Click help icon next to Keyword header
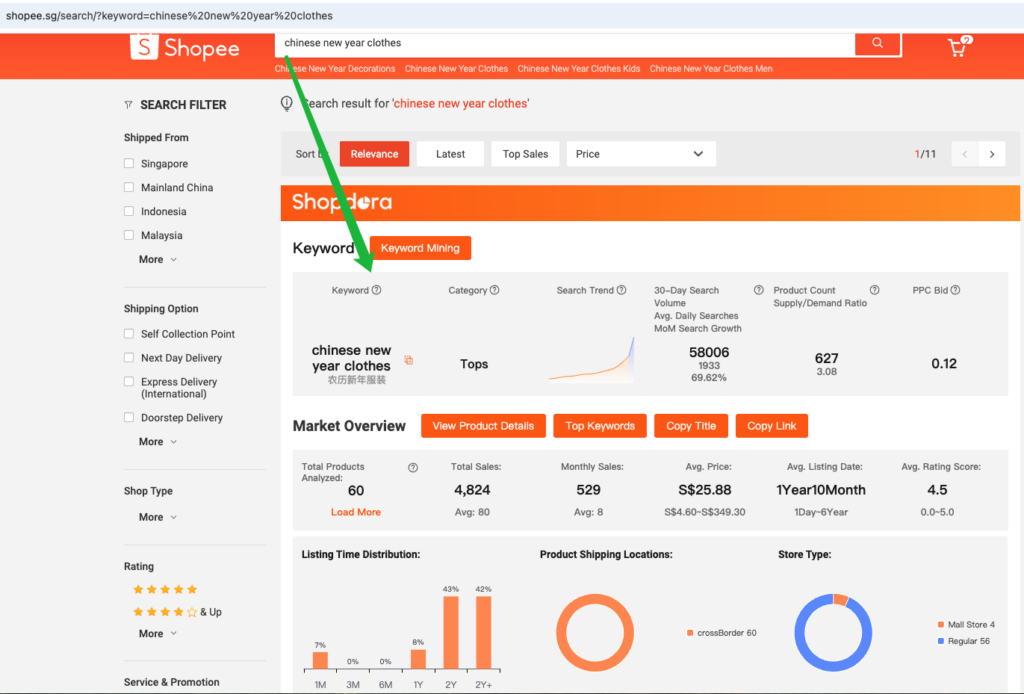Image resolution: width=1024 pixels, height=694 pixels. point(377,291)
